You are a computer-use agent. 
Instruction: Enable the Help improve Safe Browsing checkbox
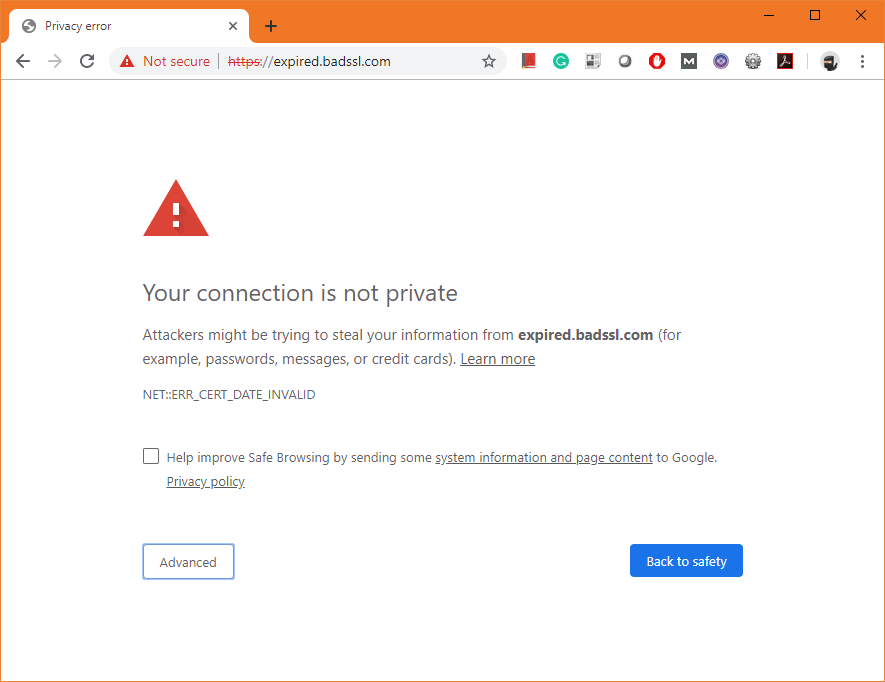151,457
